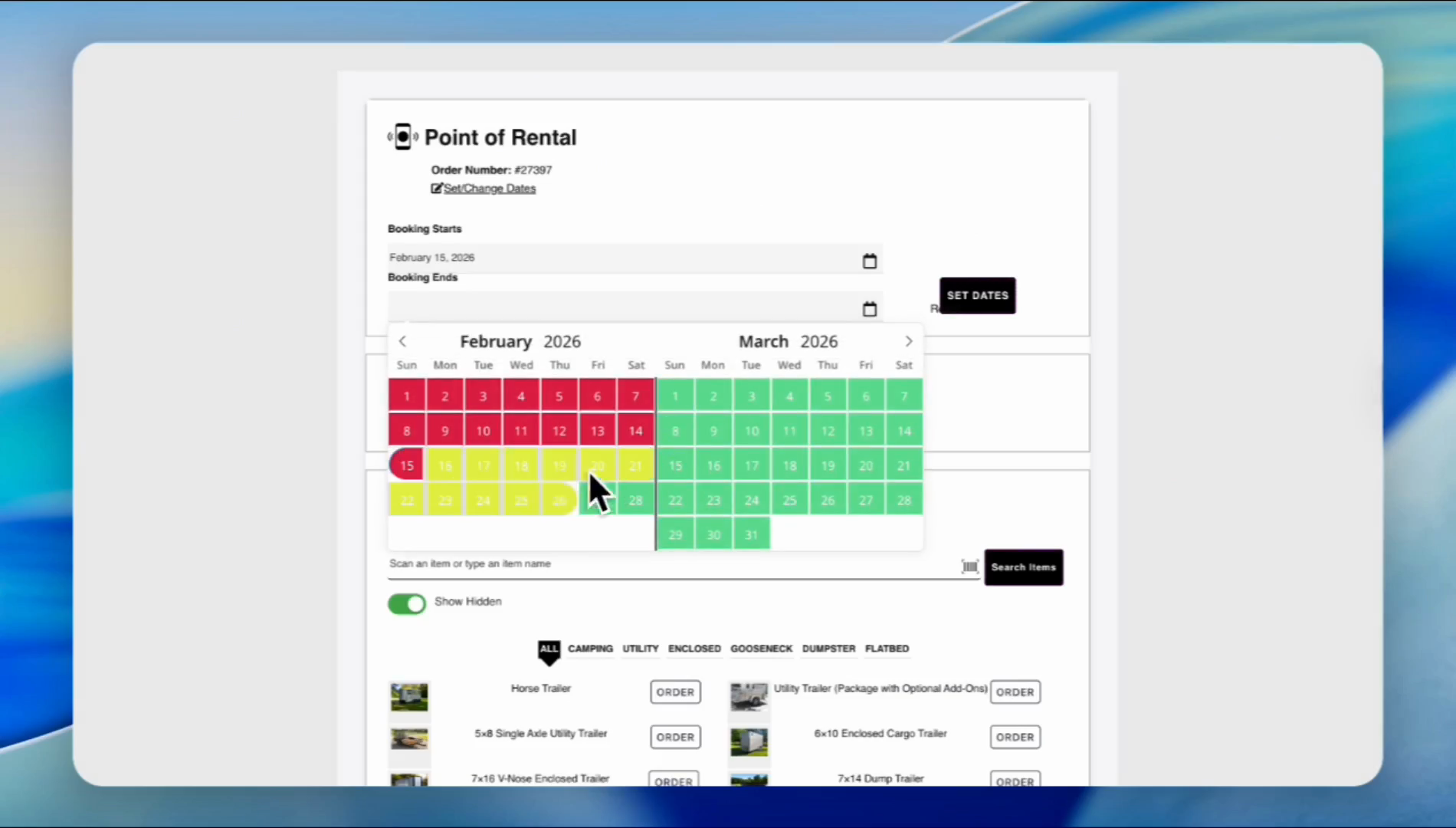This screenshot has width=1456, height=828.
Task: Click the Search Items button
Action: pos(1023,567)
